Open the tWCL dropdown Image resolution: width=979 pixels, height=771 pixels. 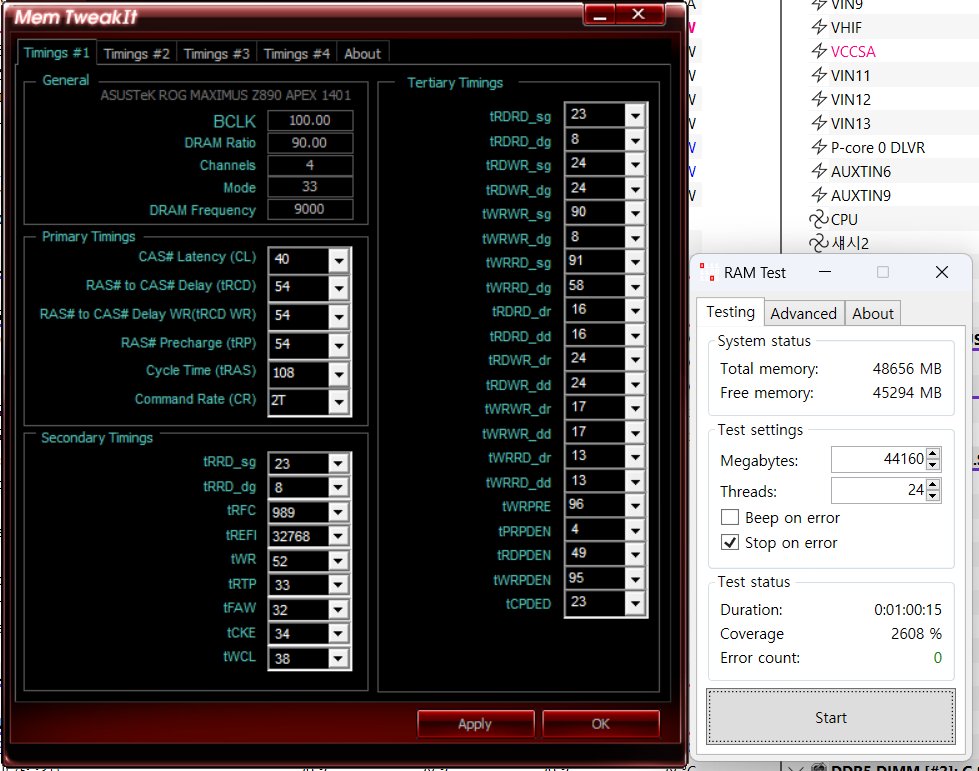coord(338,658)
